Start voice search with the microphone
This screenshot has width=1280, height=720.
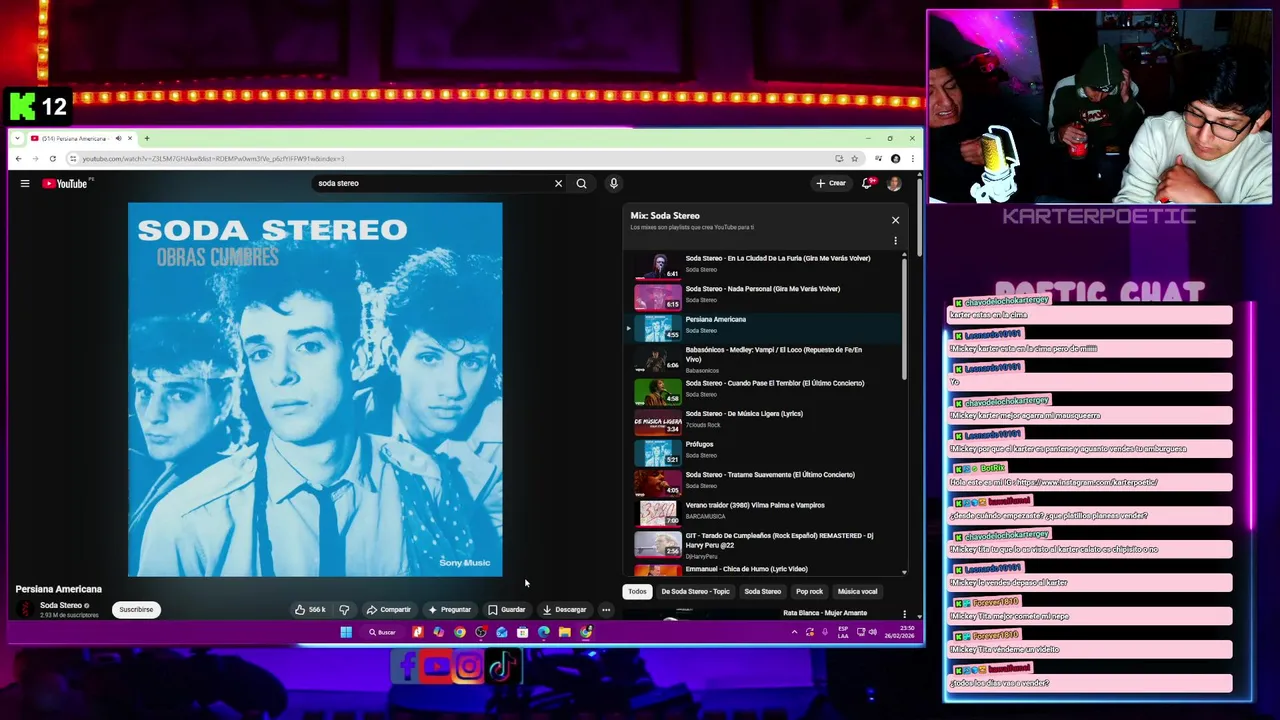(x=613, y=183)
